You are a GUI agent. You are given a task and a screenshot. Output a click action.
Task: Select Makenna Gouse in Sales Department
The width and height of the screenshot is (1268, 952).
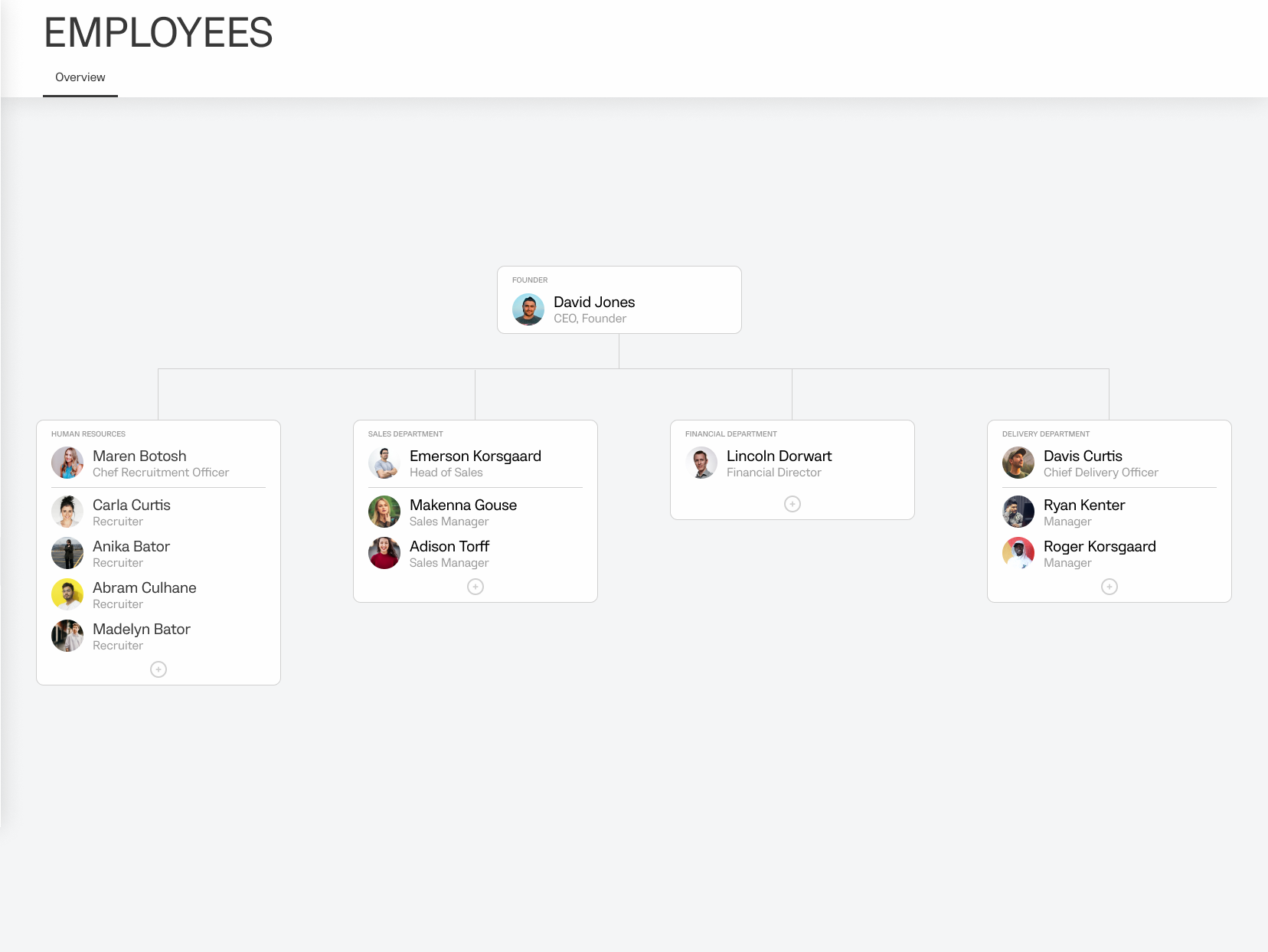(462, 505)
